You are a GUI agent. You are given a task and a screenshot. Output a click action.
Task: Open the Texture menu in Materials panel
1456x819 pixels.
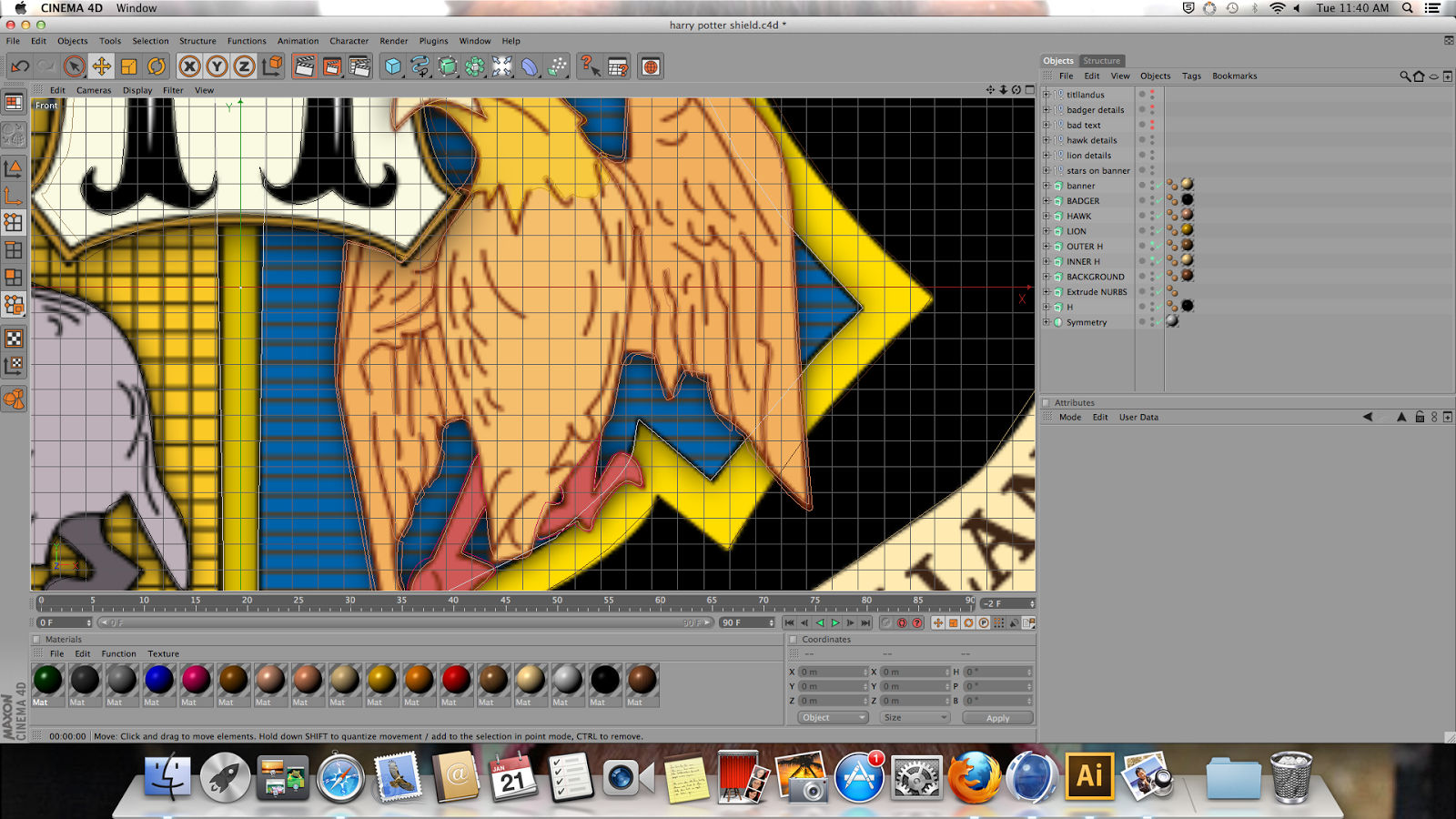164,653
